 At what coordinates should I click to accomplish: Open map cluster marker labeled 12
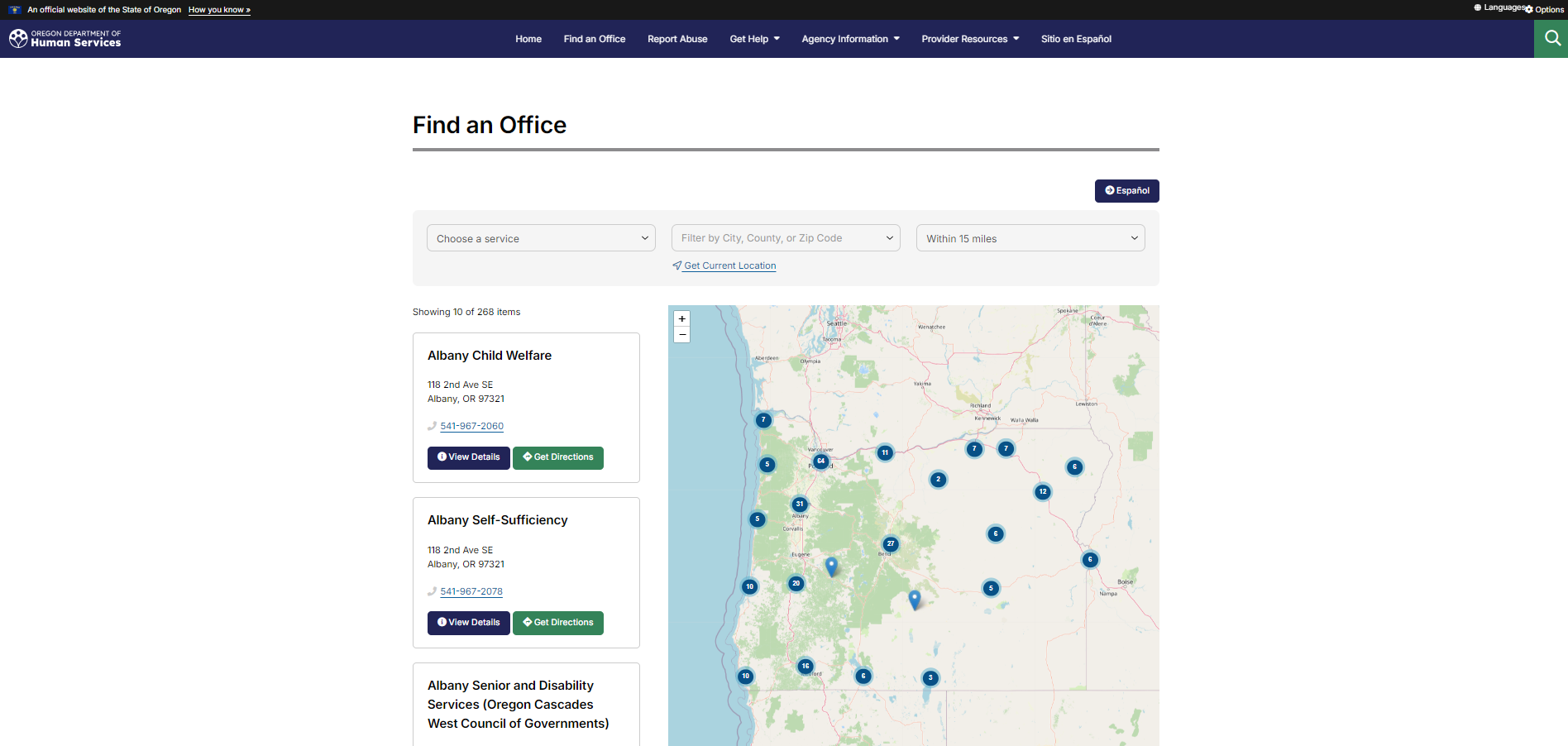click(1043, 491)
